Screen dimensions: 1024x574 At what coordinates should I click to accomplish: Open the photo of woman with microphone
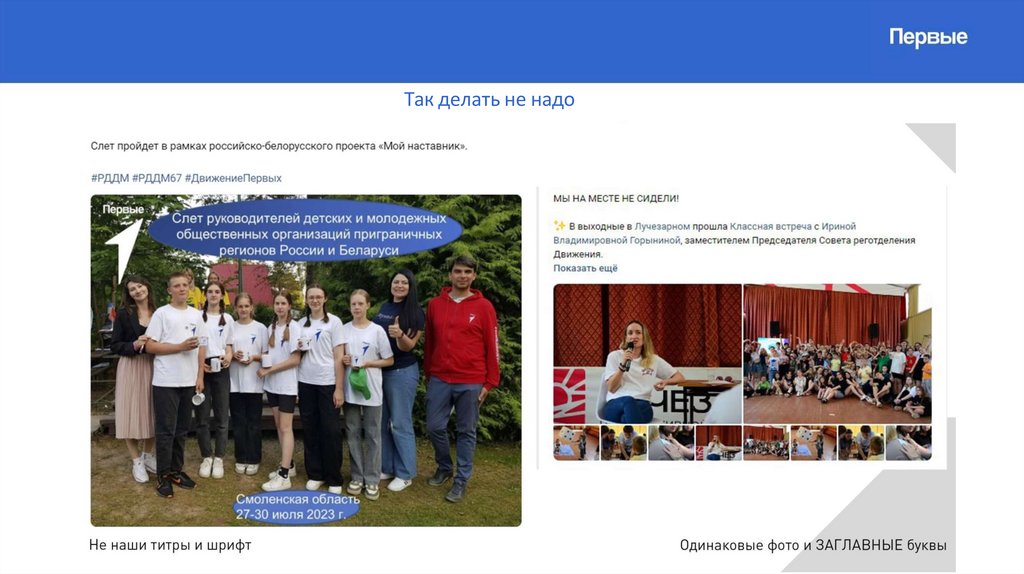coord(647,353)
